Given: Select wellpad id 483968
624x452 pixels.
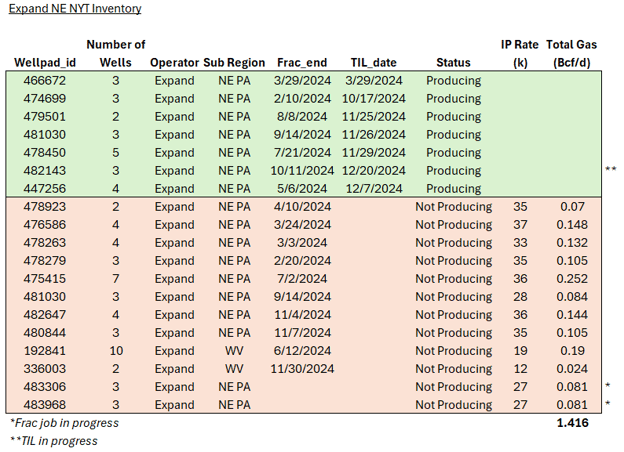Looking at the screenshot, I should pyautogui.click(x=44, y=405).
